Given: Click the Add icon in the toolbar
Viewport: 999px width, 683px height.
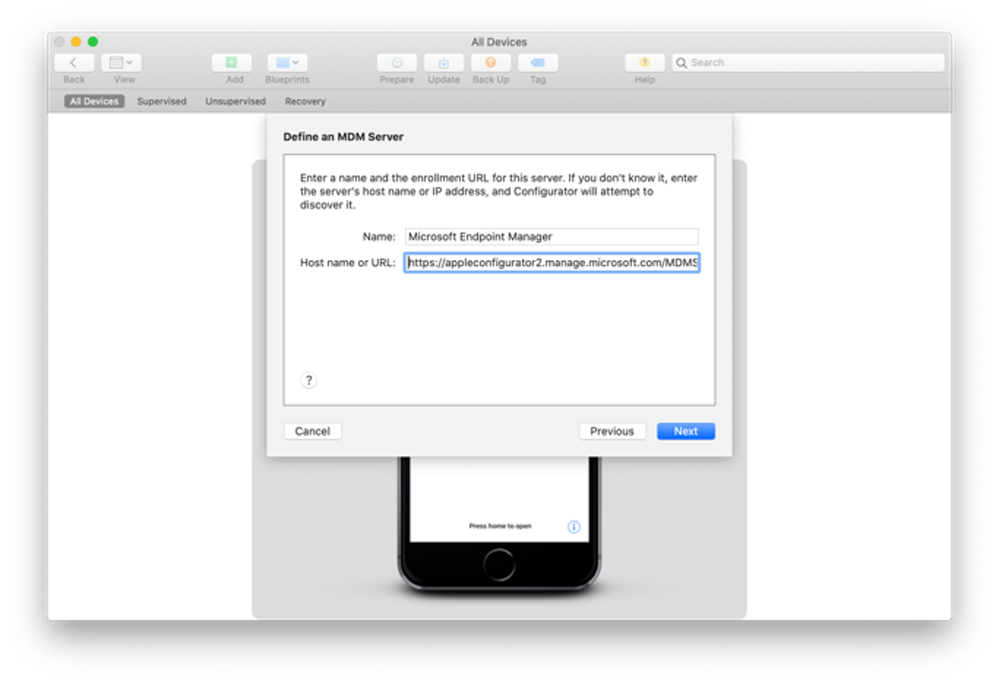Looking at the screenshot, I should (x=232, y=62).
